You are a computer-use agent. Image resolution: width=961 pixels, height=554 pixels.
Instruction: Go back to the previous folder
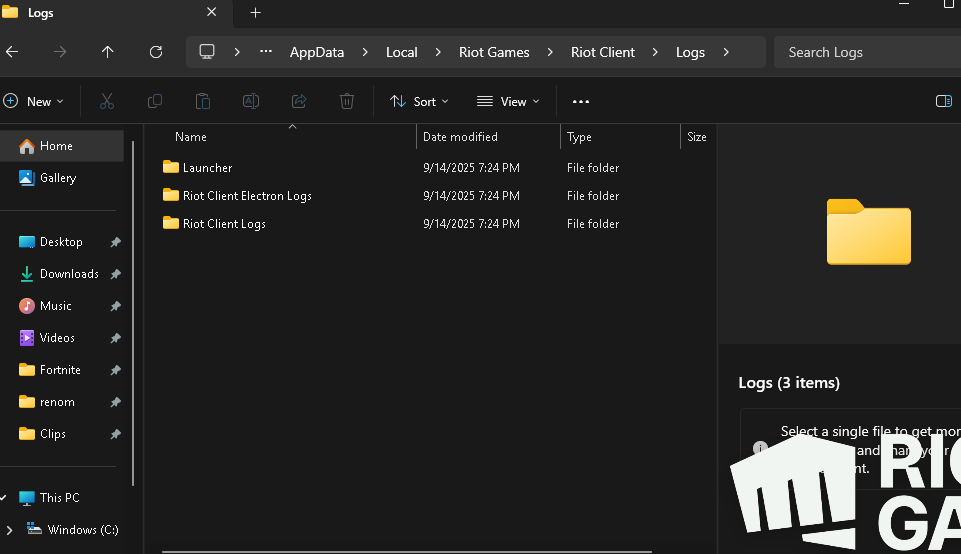12,52
